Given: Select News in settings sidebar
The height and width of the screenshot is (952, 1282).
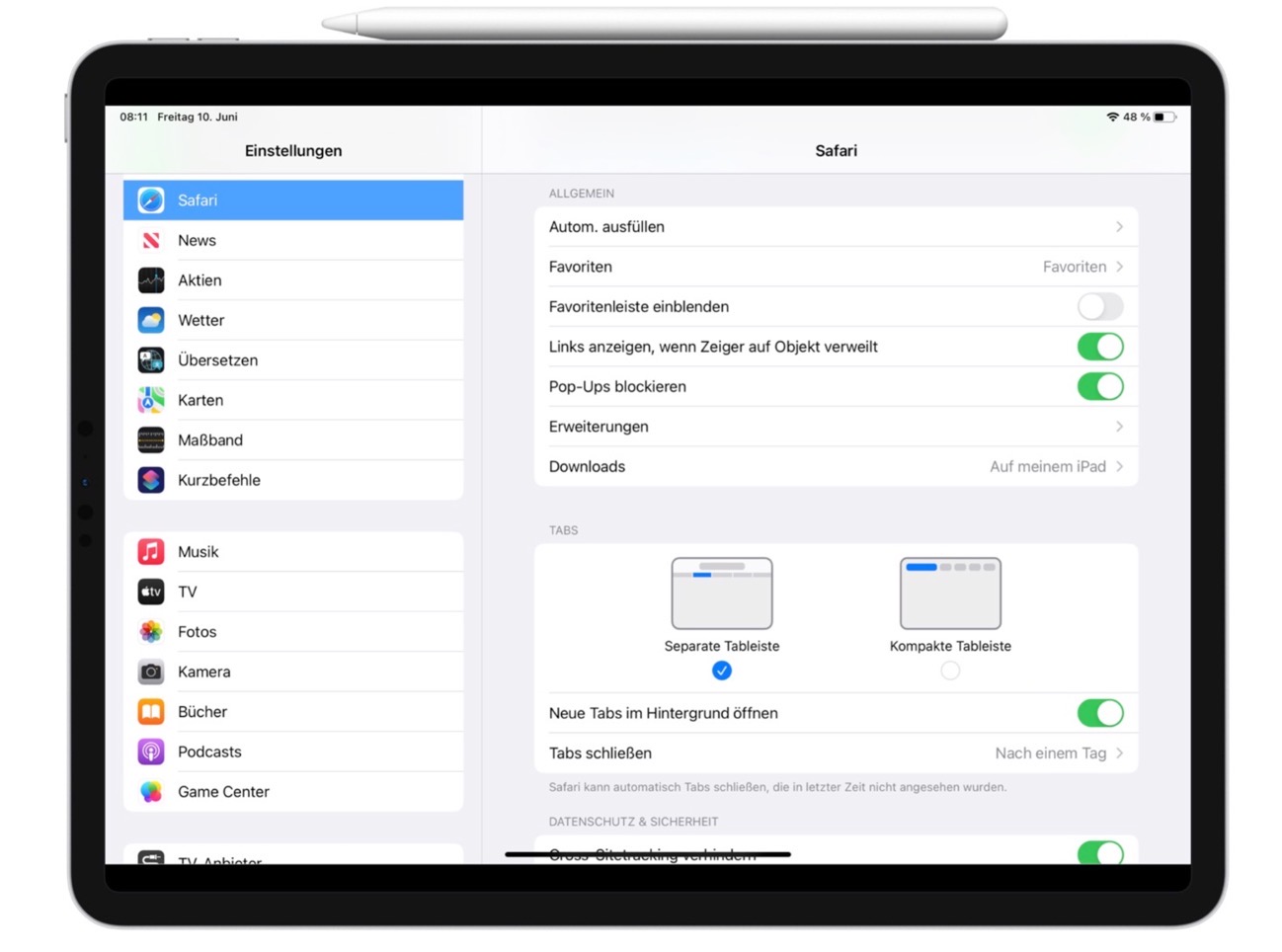Looking at the screenshot, I should click(293, 241).
